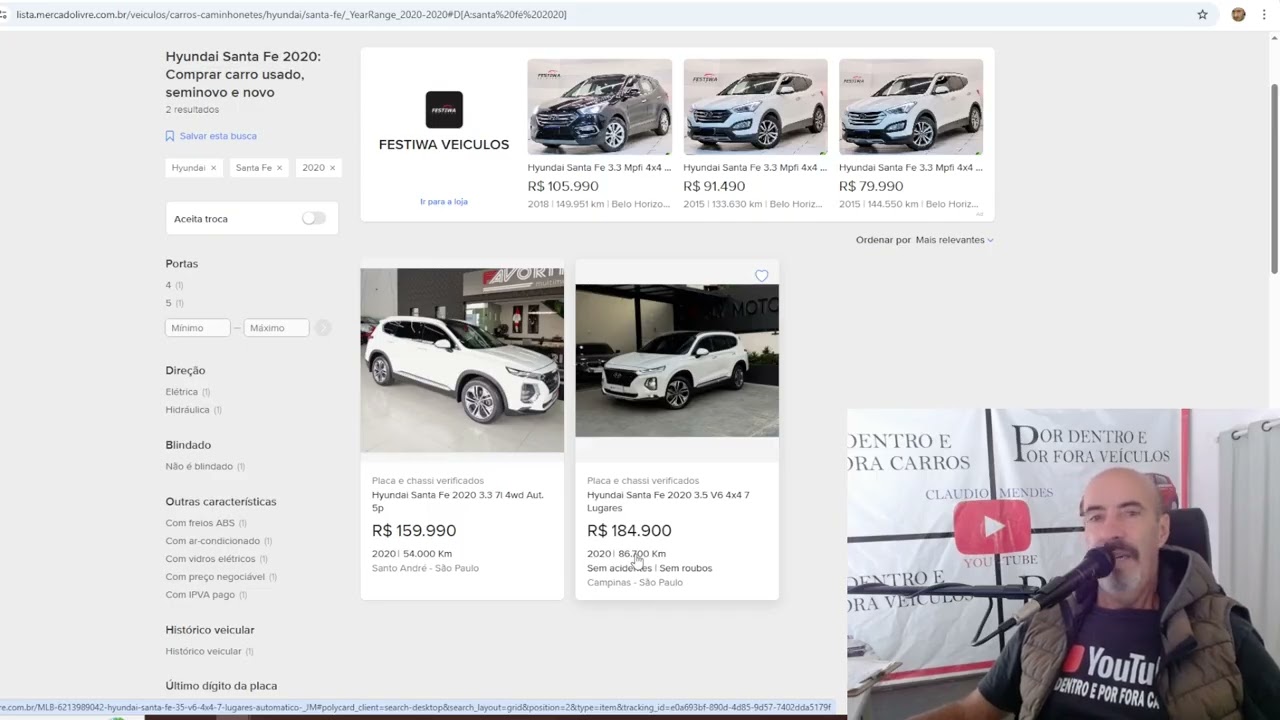The height and width of the screenshot is (720, 1280).
Task: Apply the doors min-max range arrow
Action: (x=323, y=328)
